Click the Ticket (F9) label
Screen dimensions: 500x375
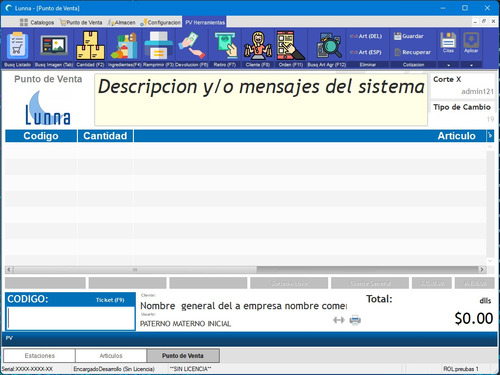click(x=110, y=300)
